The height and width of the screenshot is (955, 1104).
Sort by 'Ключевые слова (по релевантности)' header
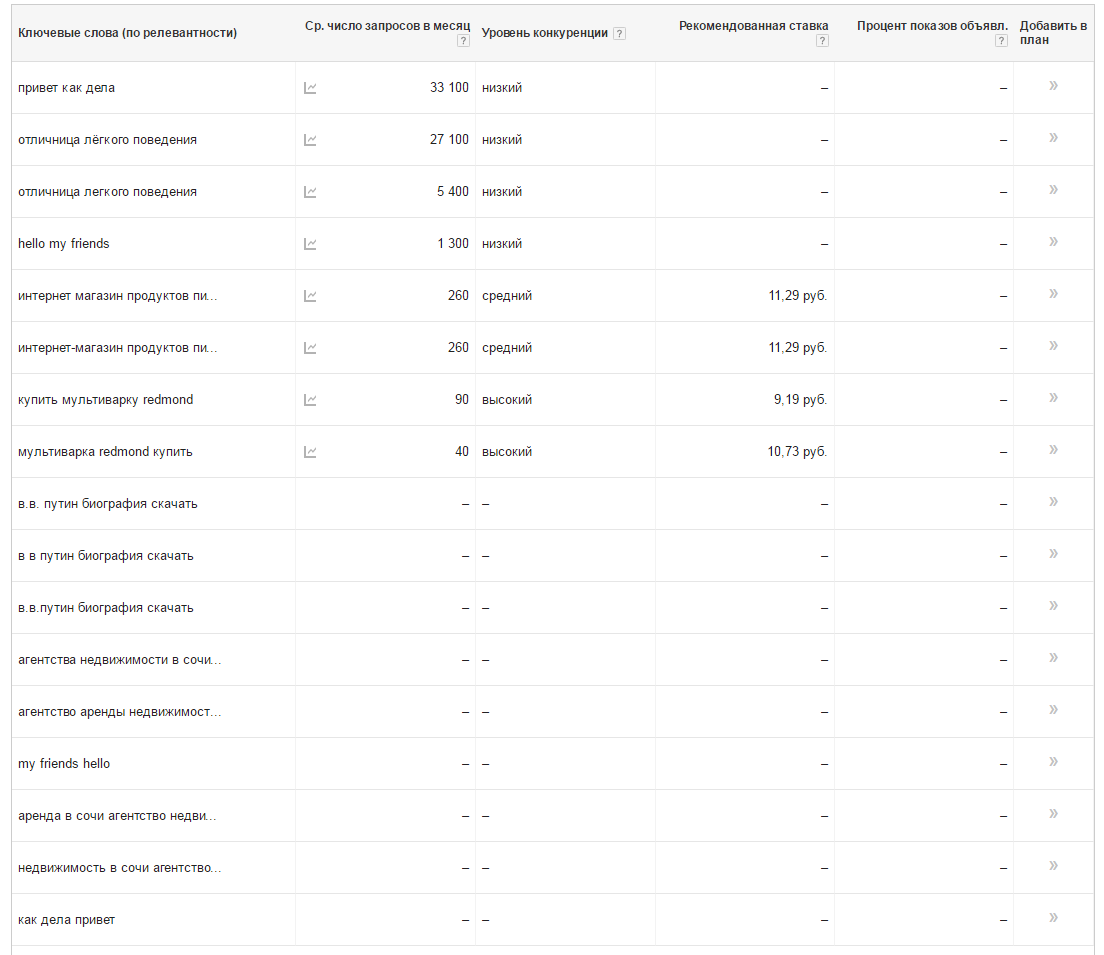(x=127, y=33)
